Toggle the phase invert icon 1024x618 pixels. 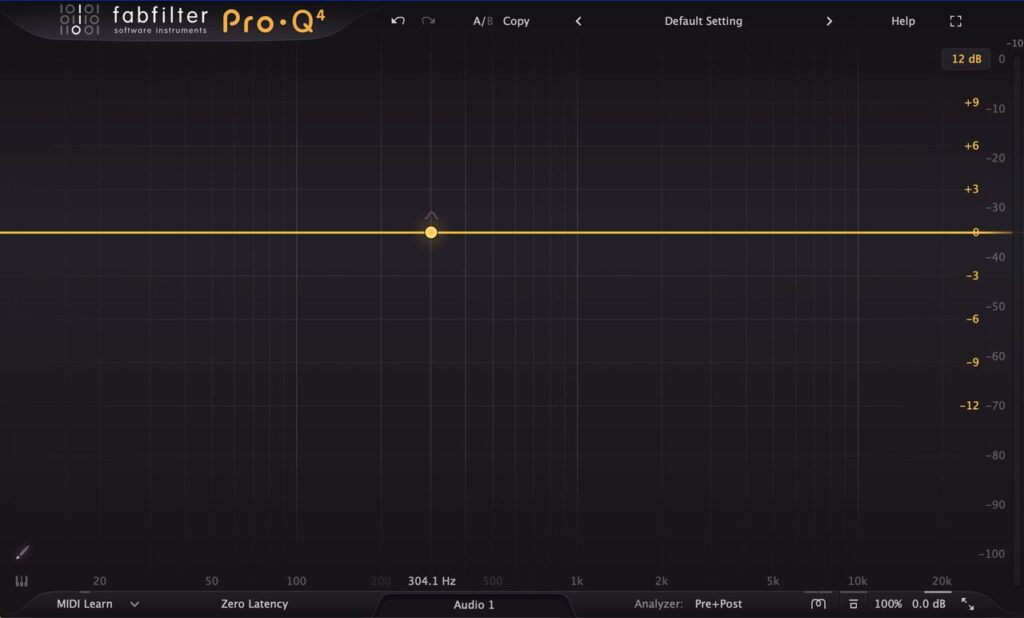click(818, 604)
